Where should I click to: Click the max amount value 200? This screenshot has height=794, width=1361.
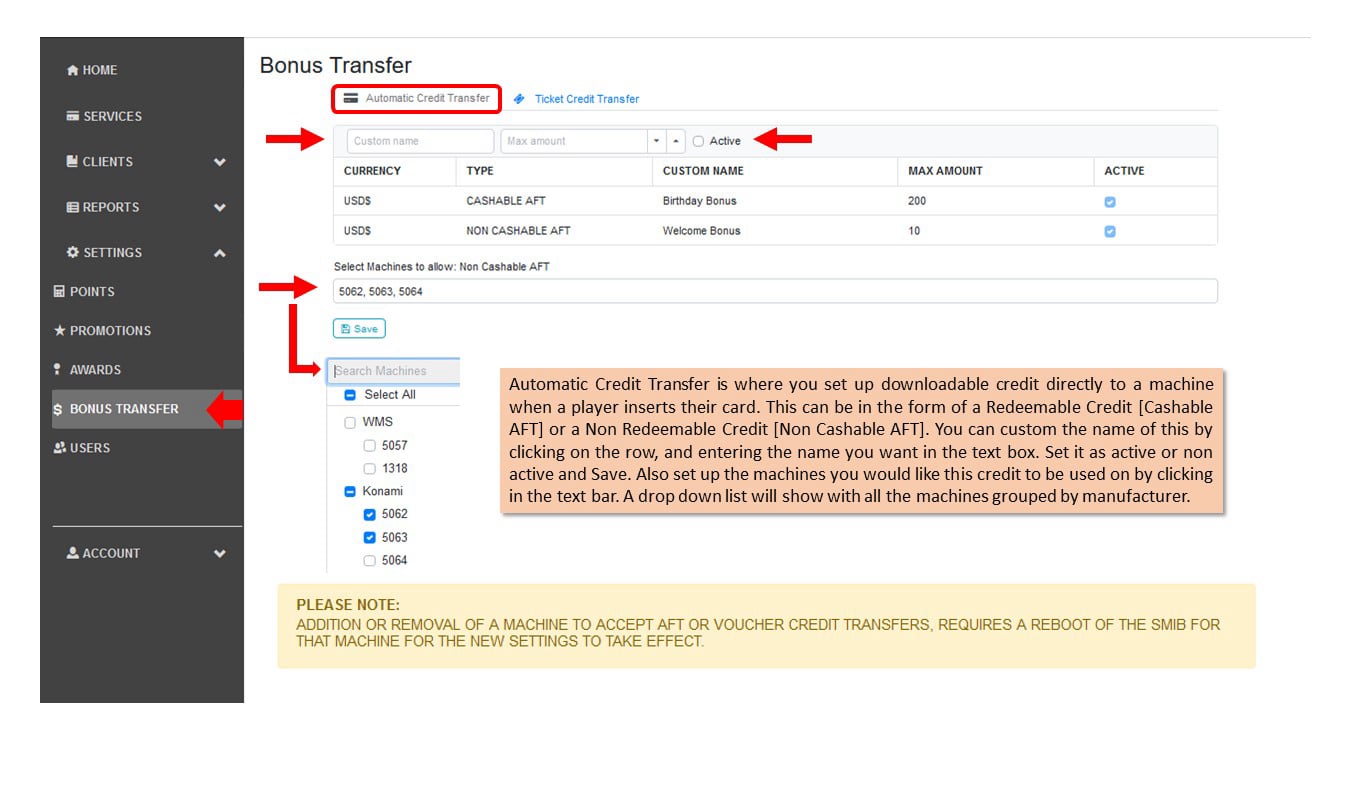pos(917,201)
